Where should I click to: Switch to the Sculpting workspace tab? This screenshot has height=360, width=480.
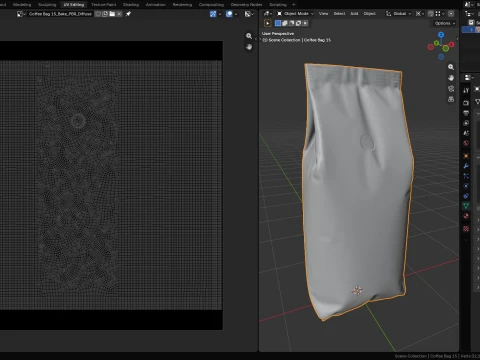pos(47,5)
